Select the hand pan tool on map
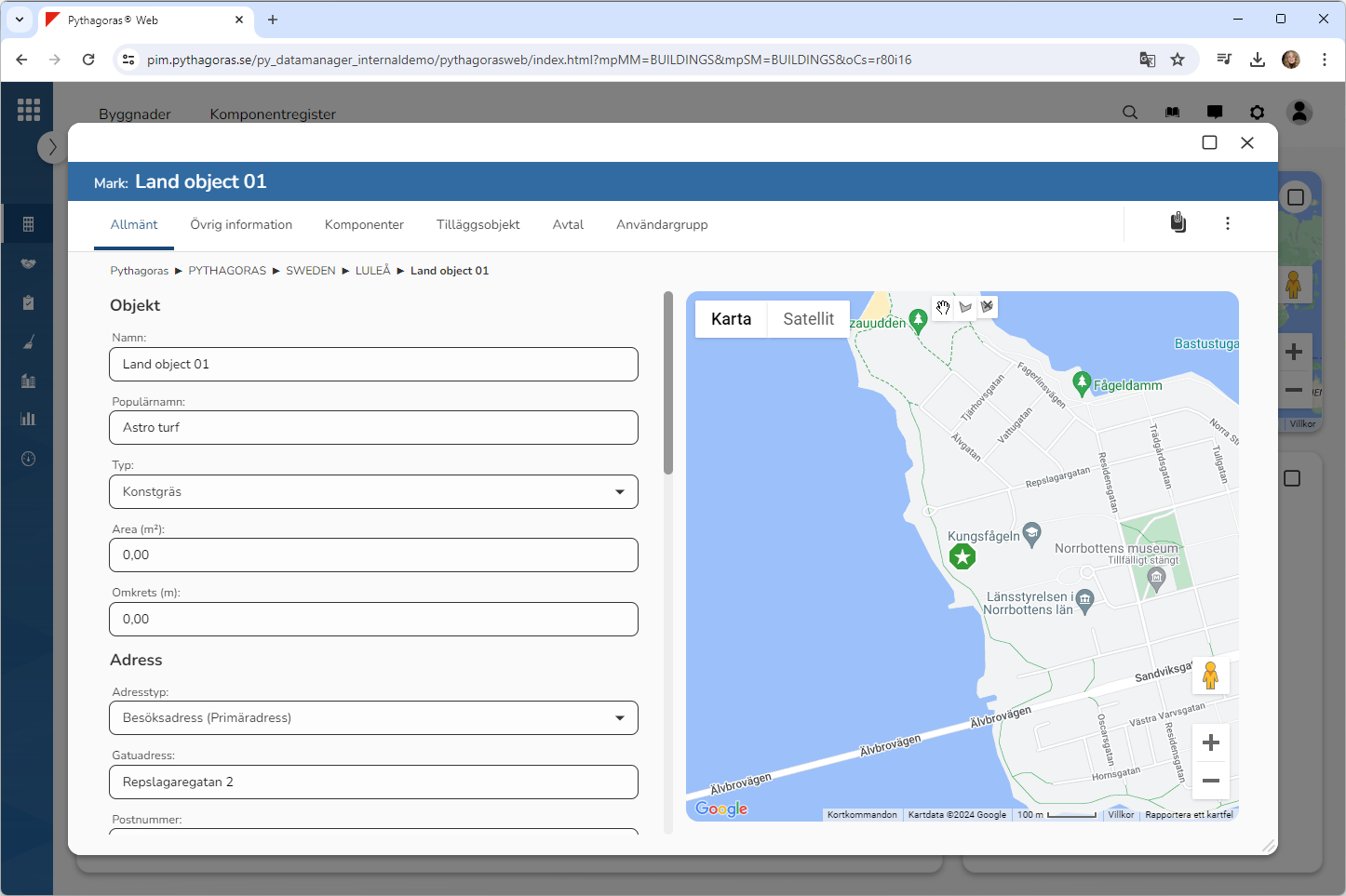 point(943,308)
